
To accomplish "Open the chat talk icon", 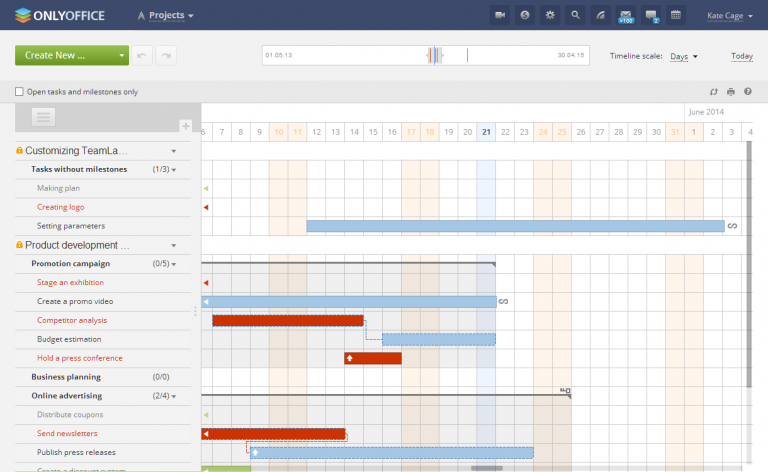I will click(x=651, y=15).
